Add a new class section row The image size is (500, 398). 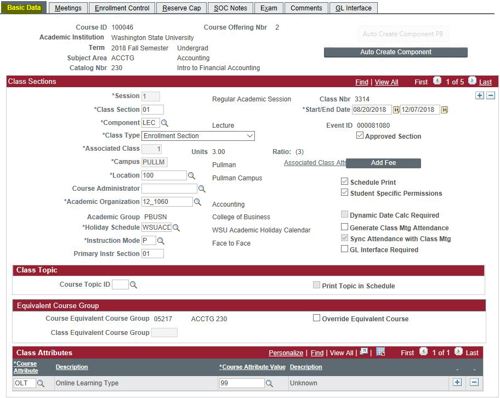pos(480,96)
